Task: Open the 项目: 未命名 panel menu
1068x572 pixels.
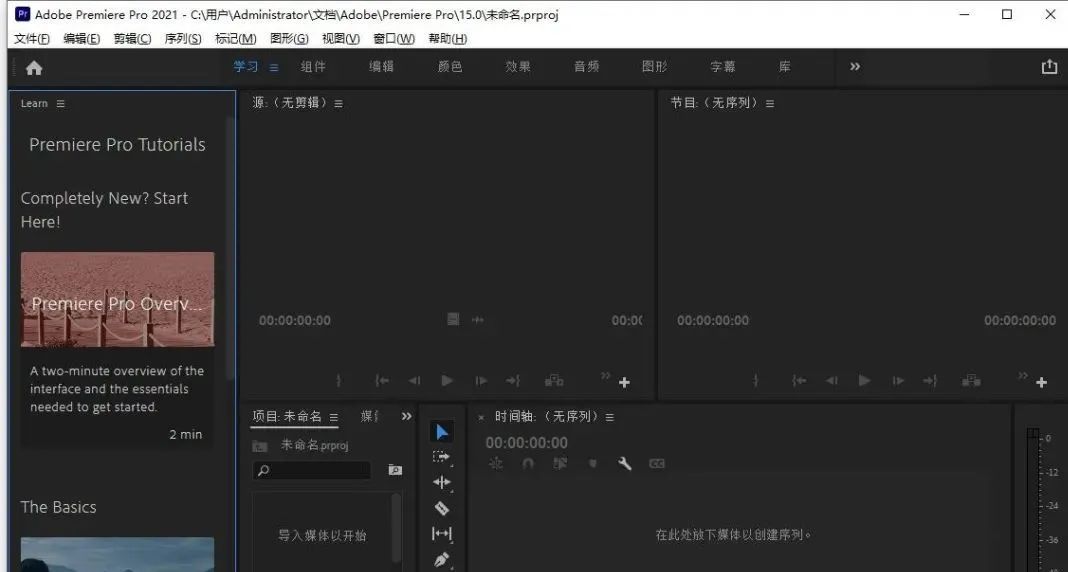Action: pyautogui.click(x=334, y=417)
